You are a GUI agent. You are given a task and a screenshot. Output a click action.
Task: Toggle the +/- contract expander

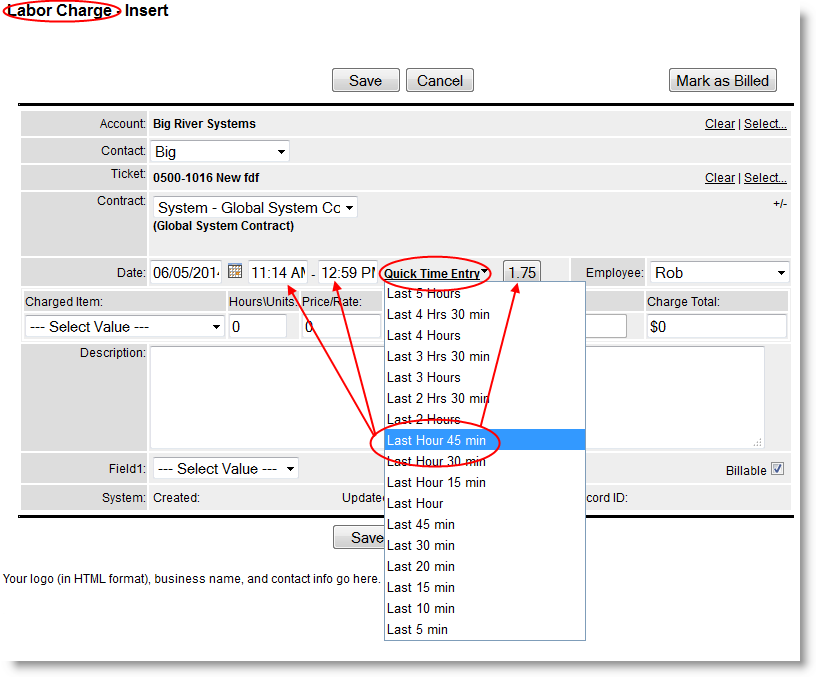(x=779, y=203)
